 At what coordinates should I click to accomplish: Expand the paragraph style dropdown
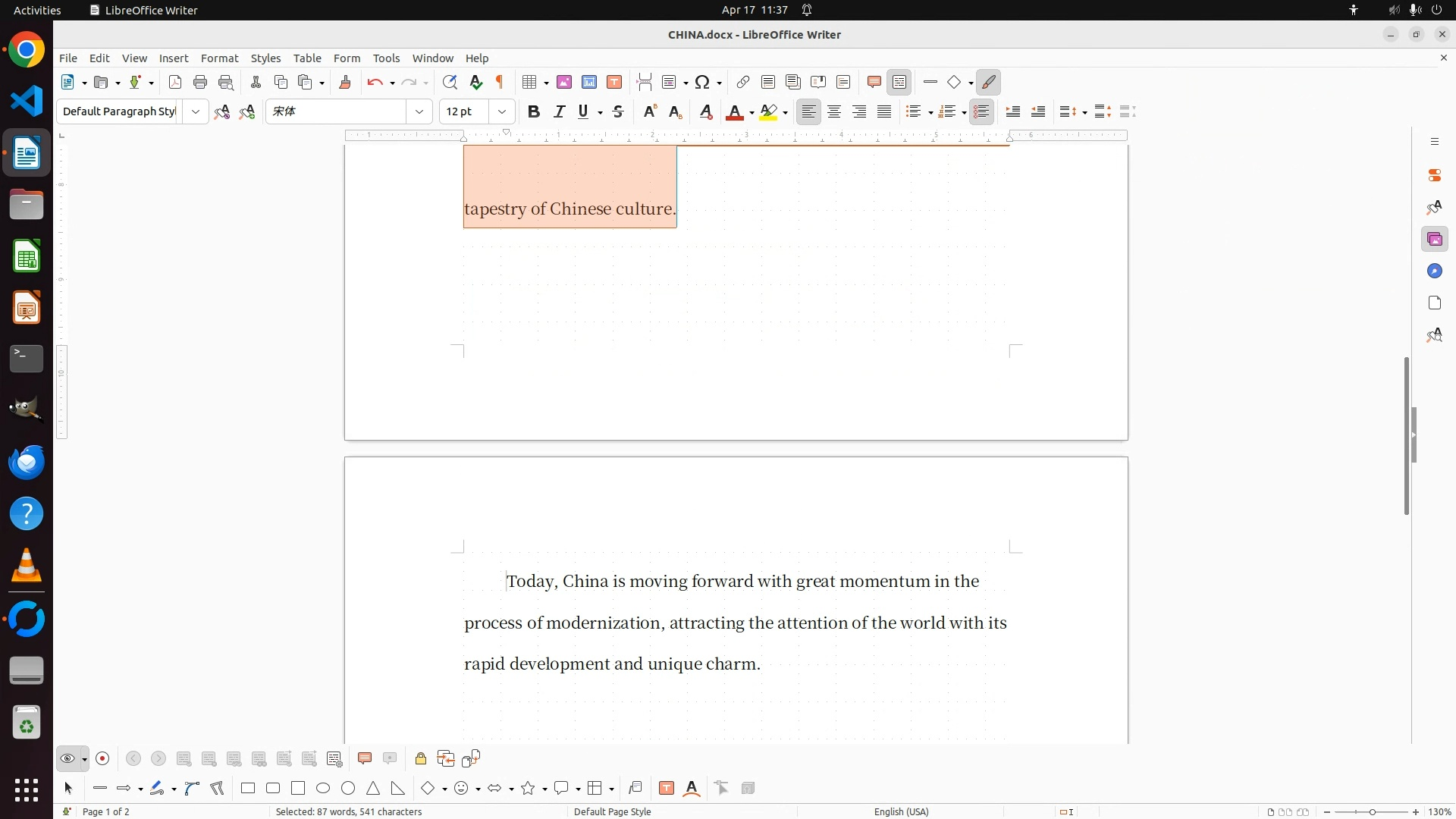196,111
